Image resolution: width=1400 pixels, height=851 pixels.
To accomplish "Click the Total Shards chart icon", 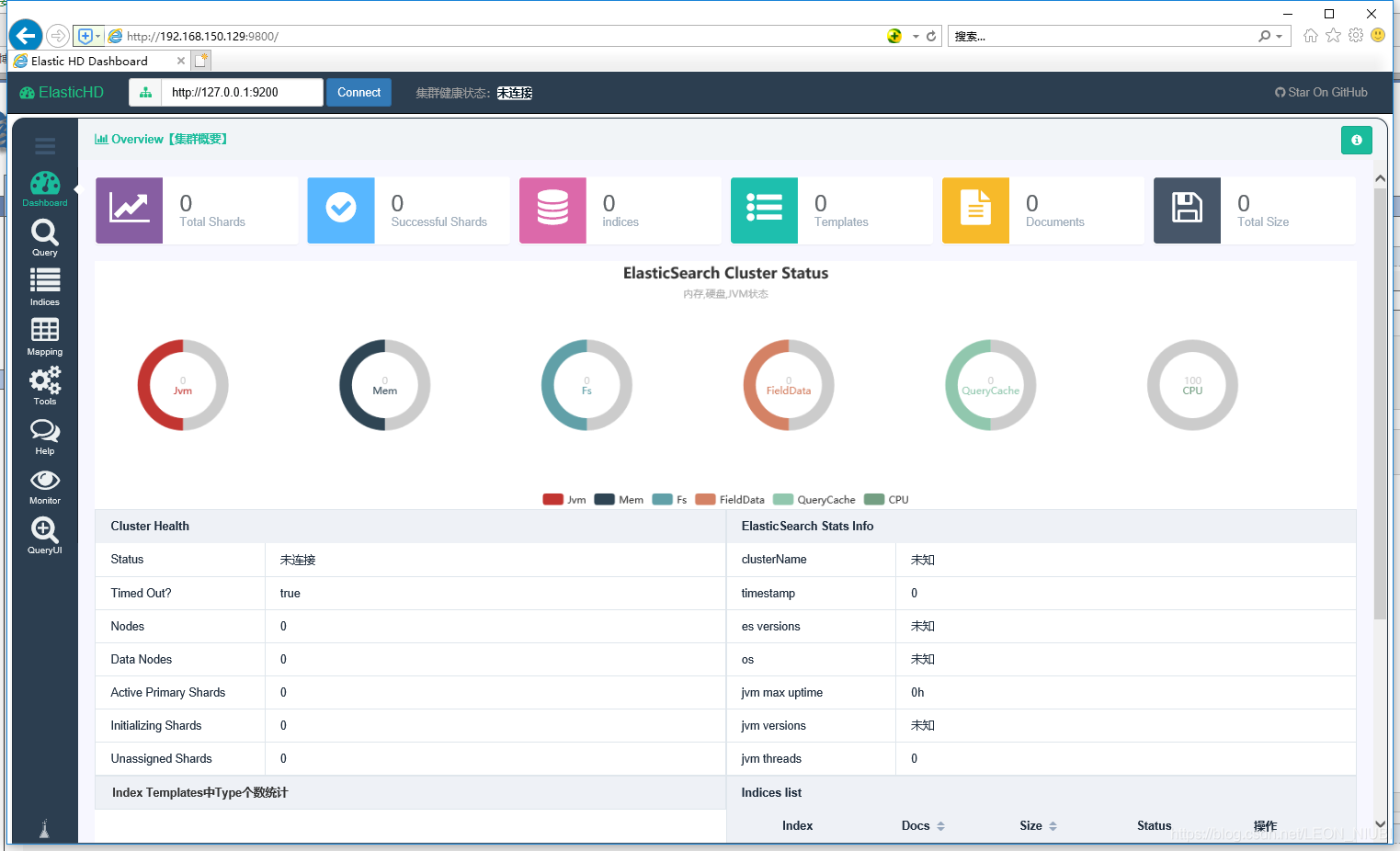I will [130, 210].
